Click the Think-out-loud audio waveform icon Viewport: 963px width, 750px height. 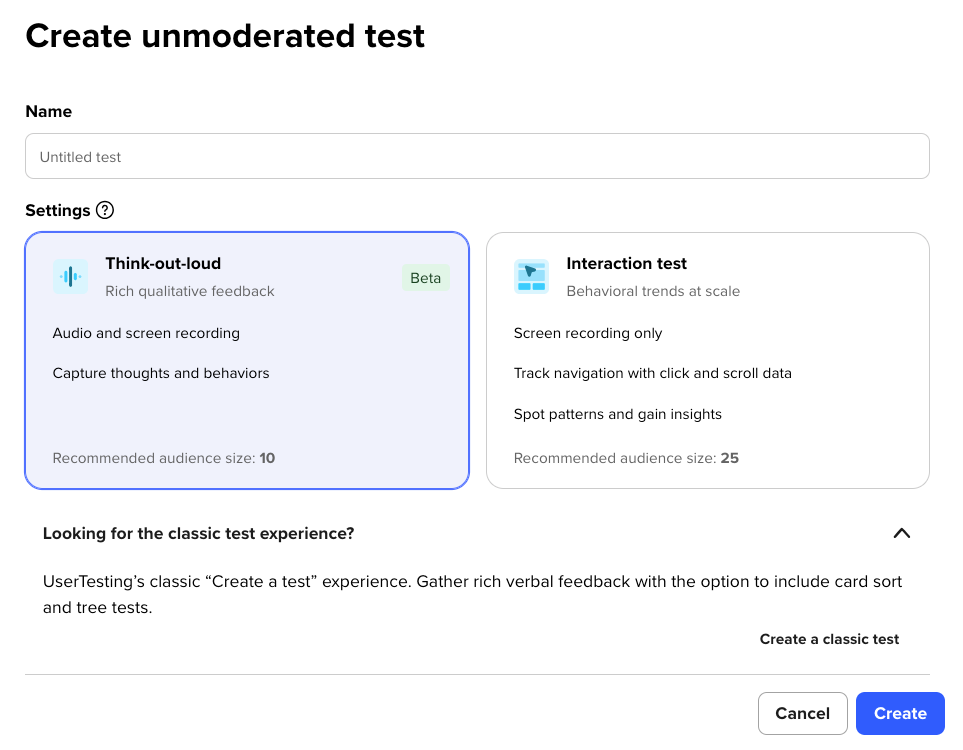70,276
